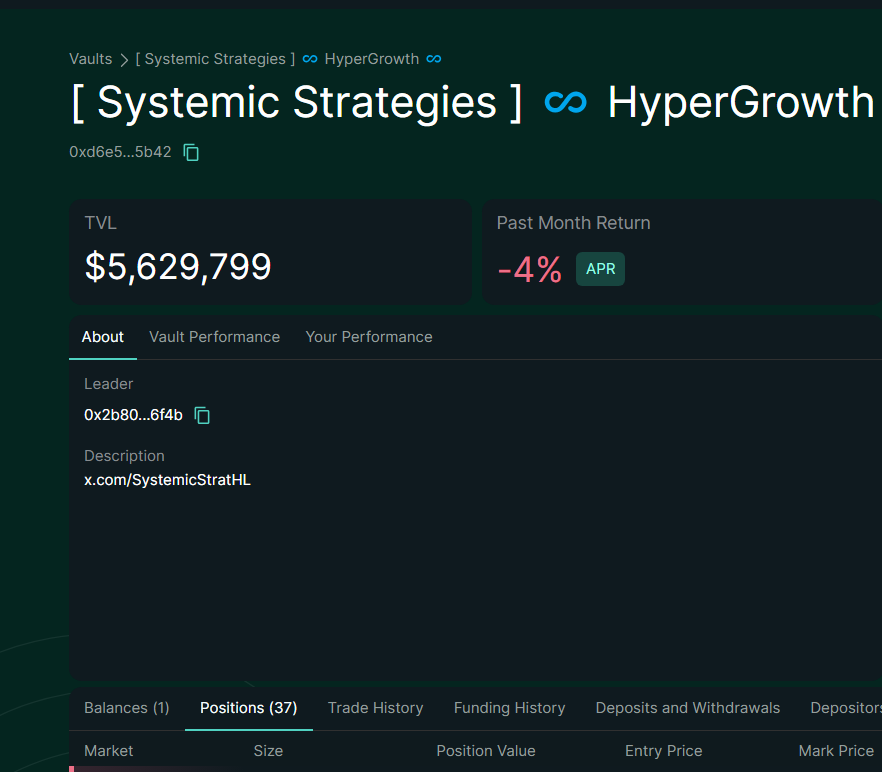882x772 pixels.
Task: Click the TVL value $5,629,799
Action: (178, 267)
